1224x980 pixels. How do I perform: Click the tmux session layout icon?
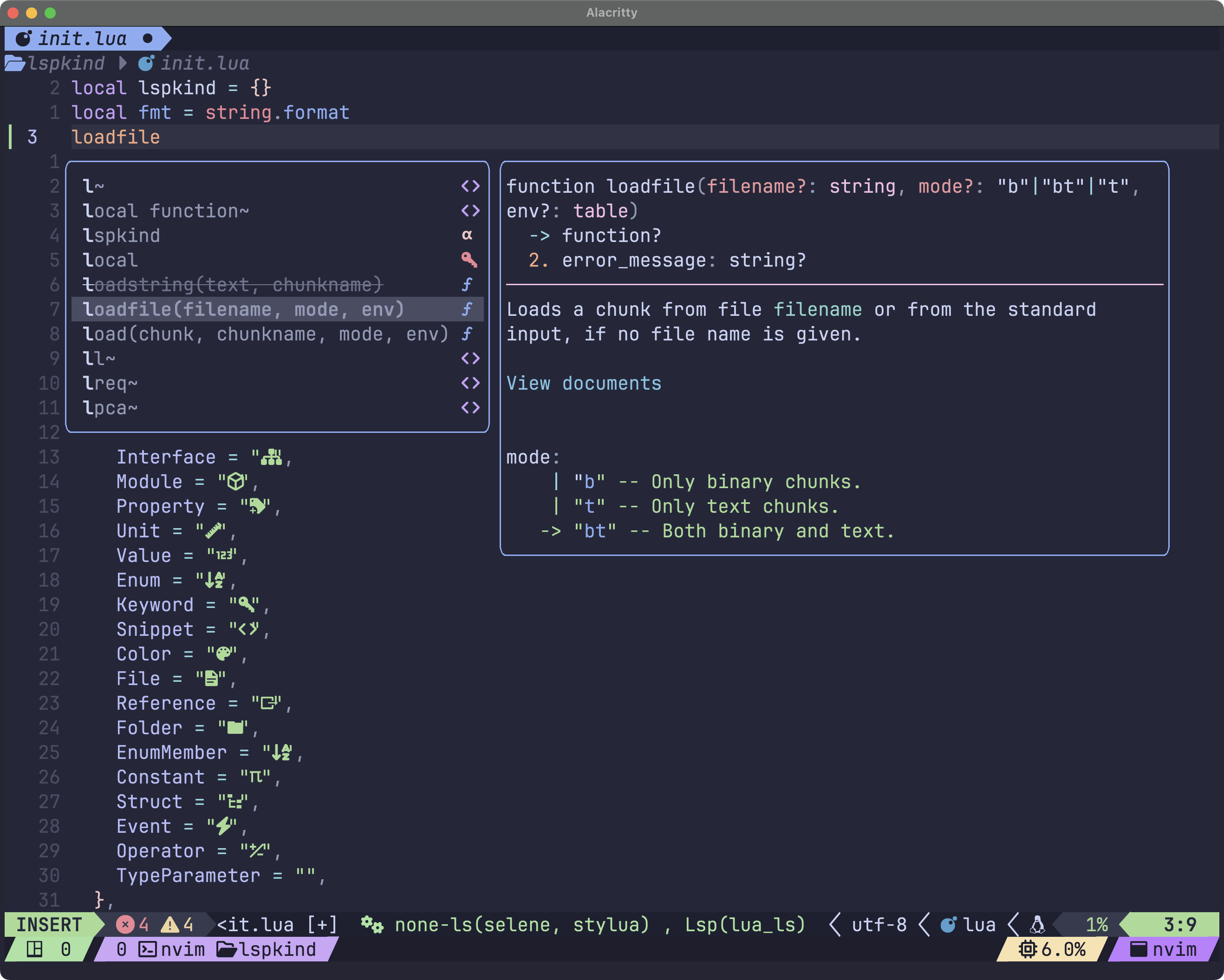click(35, 949)
